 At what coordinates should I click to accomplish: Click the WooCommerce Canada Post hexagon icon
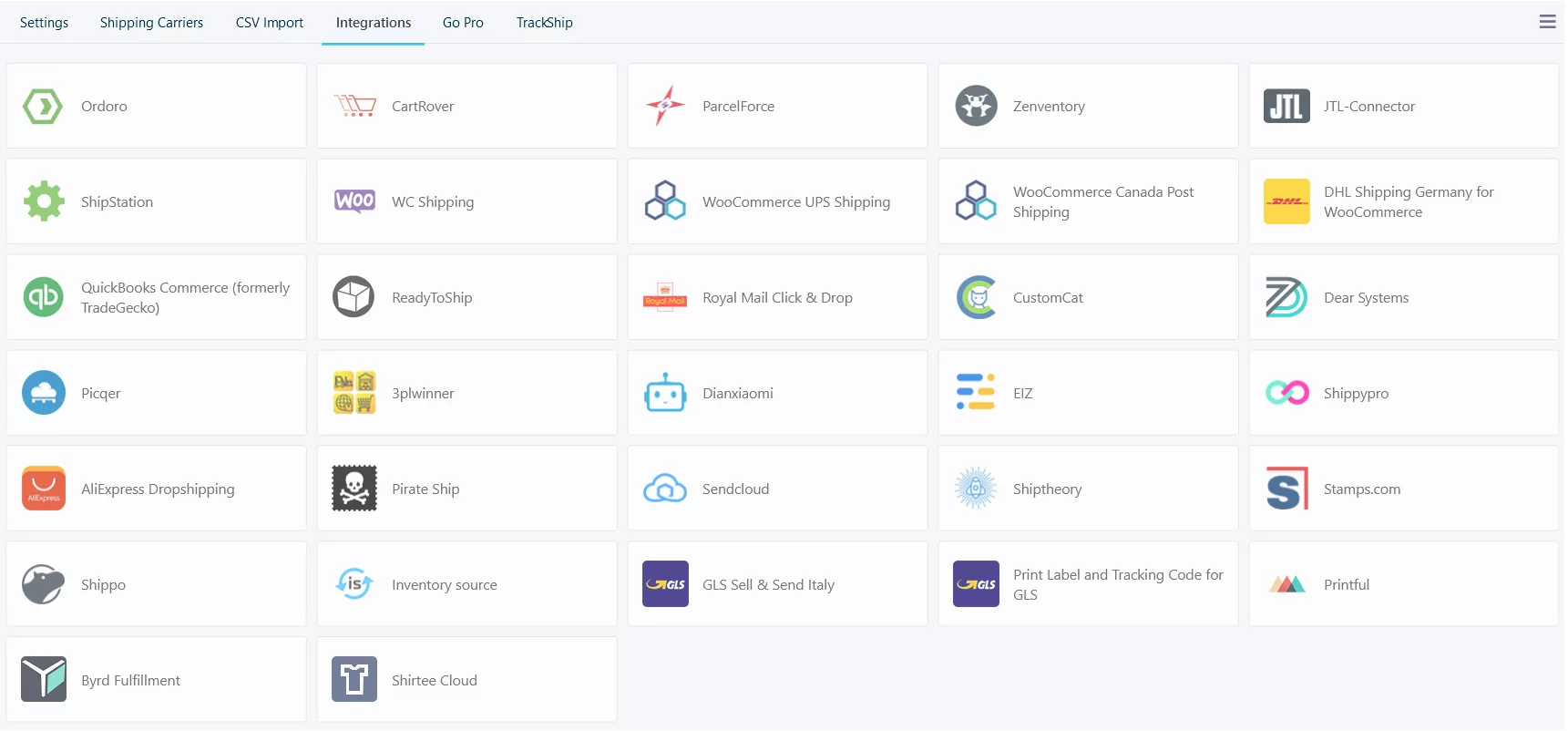[x=976, y=201]
